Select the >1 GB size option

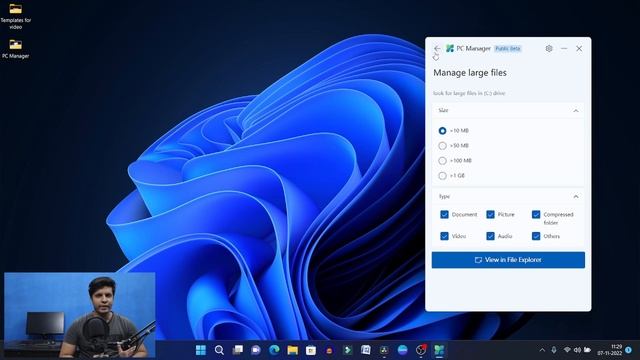coord(442,176)
